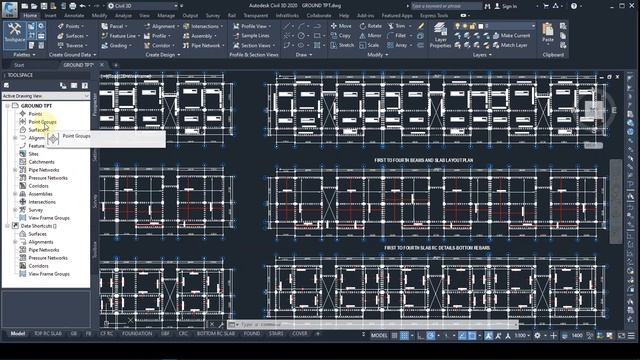Select the Mirror tool in Modify panel
This screenshot has width=640, height=360.
tap(371, 36)
